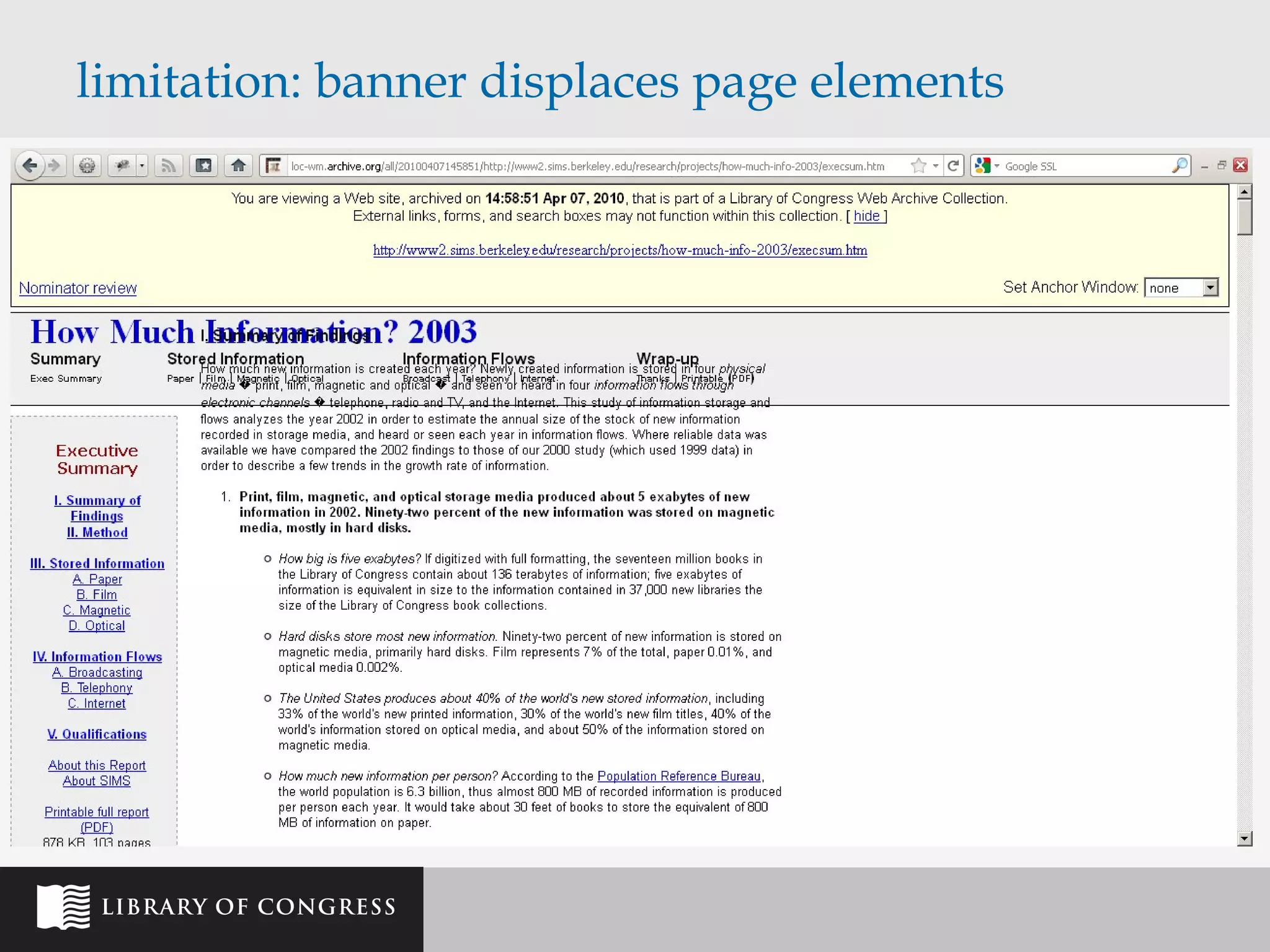This screenshot has width=1270, height=952.
Task: Click the Stored Information navigation heading
Action: [x=236, y=359]
